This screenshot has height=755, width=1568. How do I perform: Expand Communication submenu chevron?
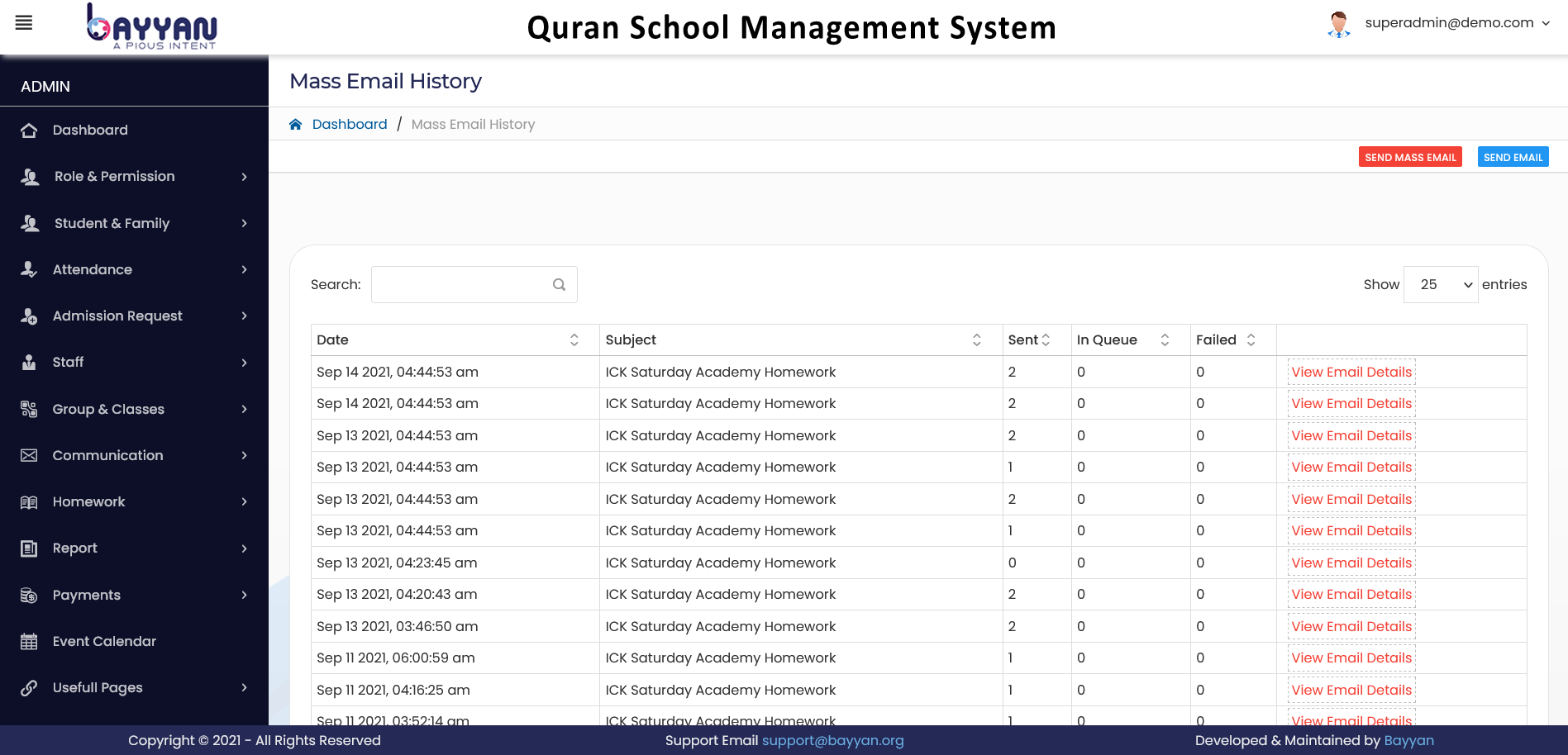(x=244, y=455)
